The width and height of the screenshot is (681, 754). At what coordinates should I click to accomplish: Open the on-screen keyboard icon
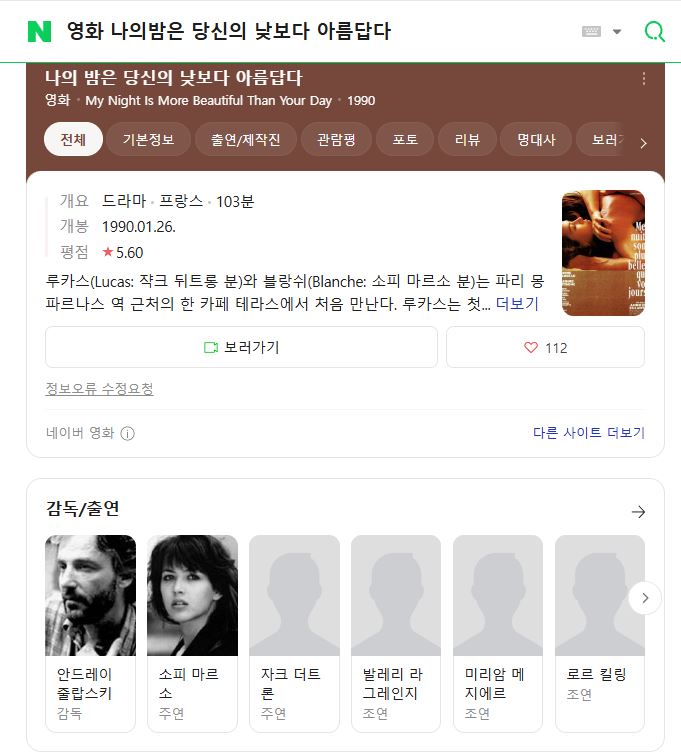tap(591, 32)
